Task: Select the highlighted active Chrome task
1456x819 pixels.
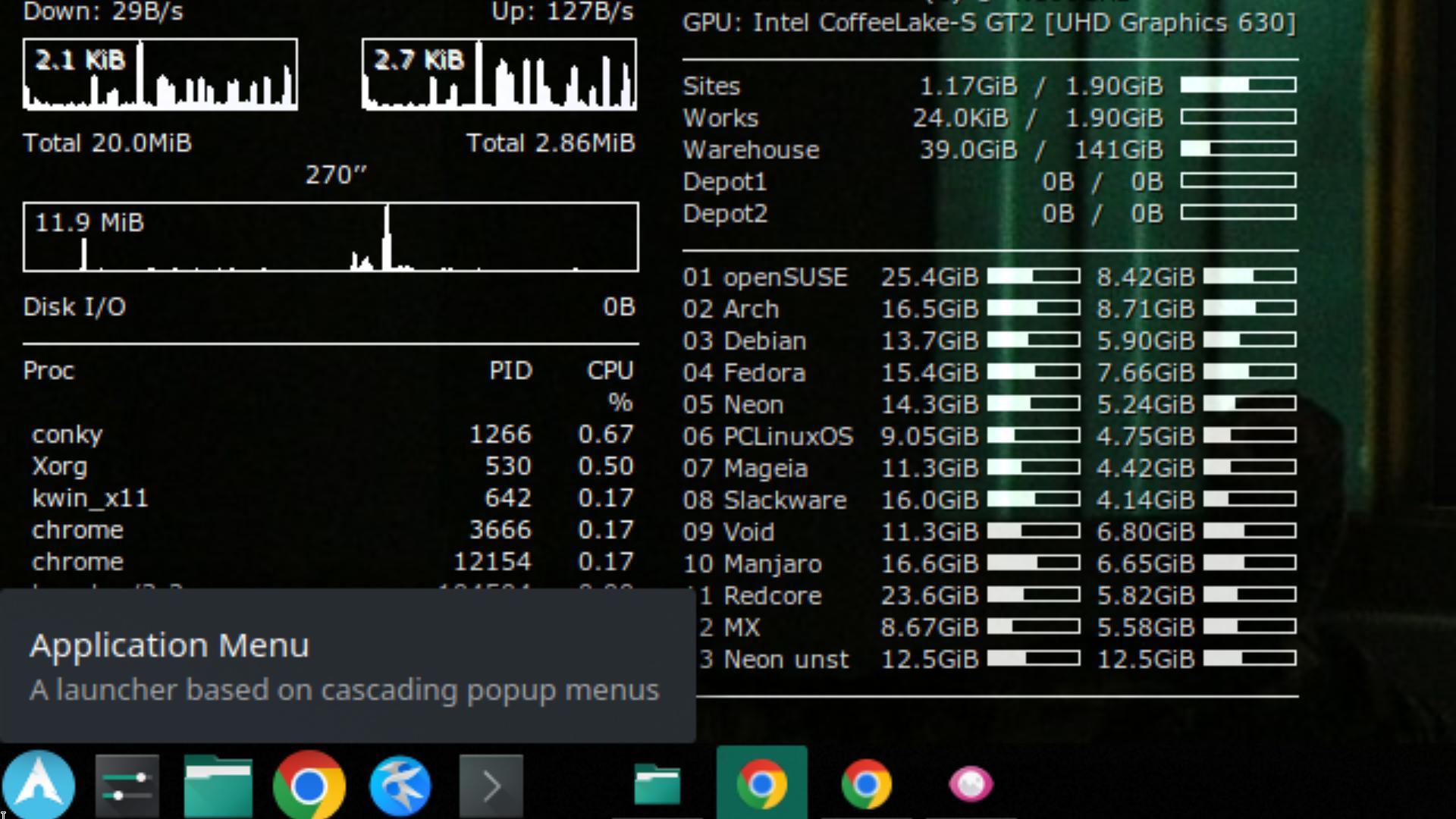Action: pyautogui.click(x=761, y=784)
